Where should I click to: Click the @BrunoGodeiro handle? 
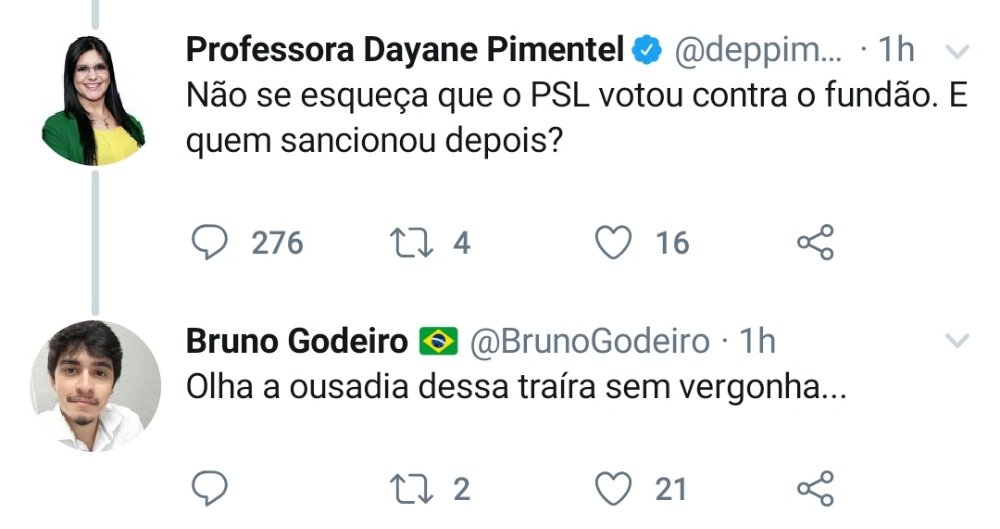tap(589, 341)
